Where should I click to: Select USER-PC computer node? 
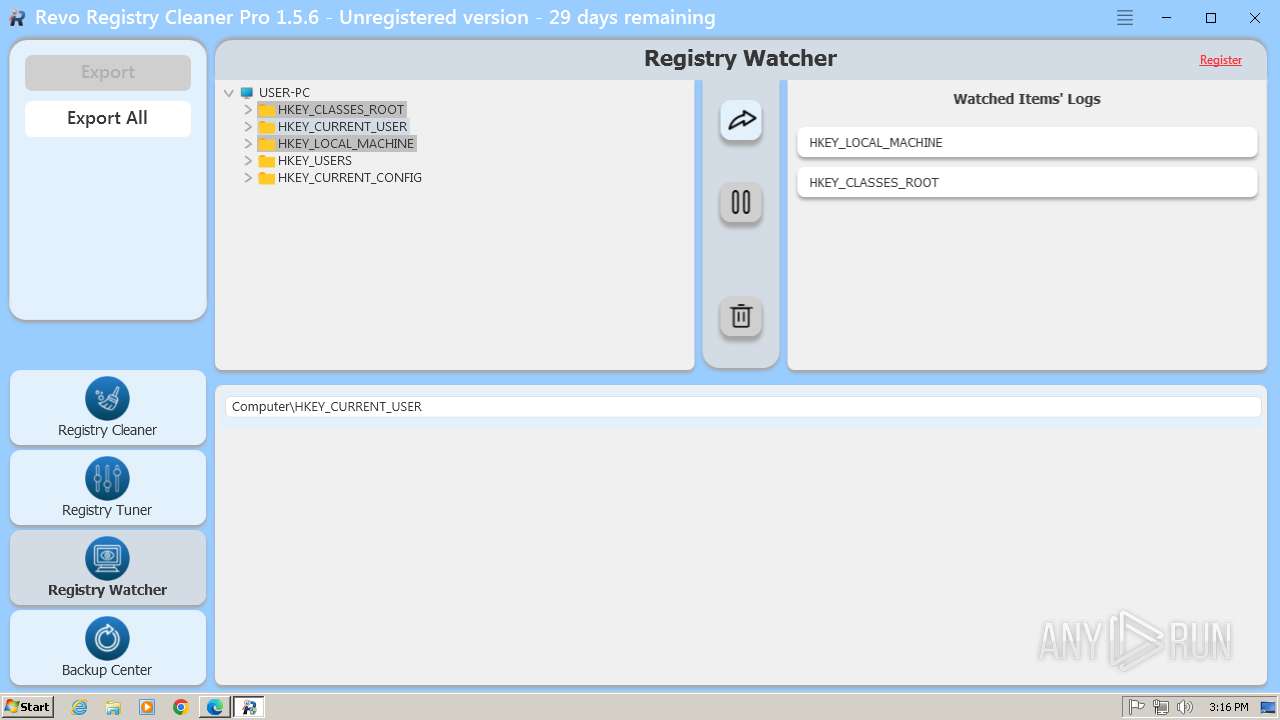(284, 93)
